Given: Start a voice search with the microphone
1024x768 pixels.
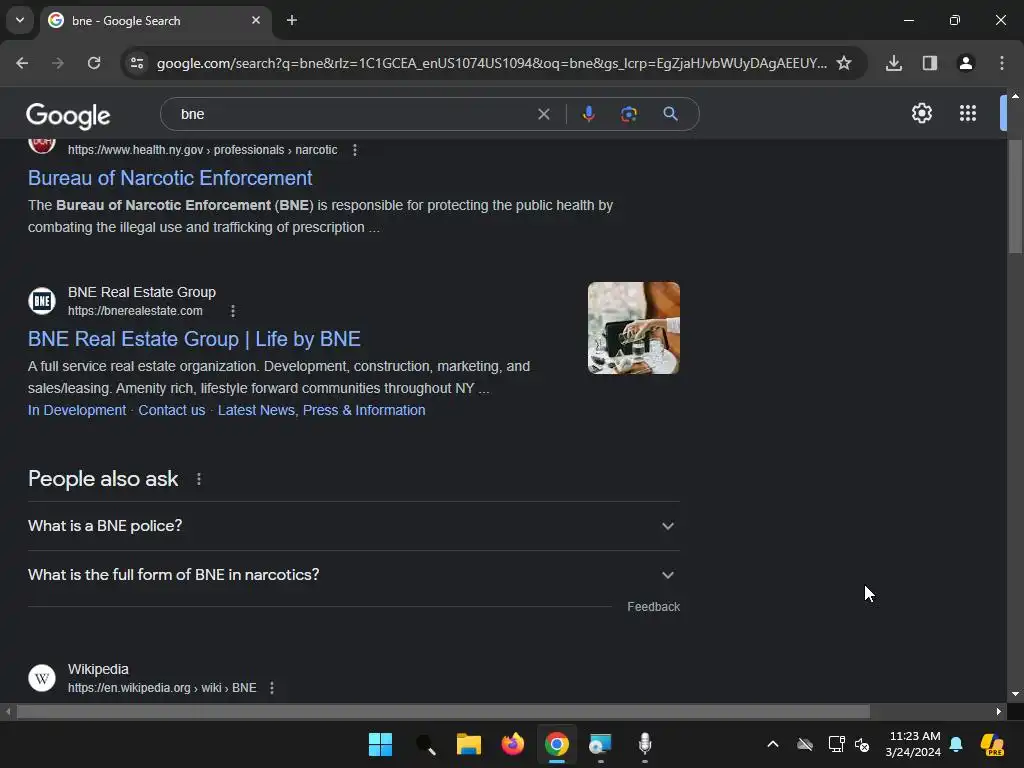Looking at the screenshot, I should 588,114.
